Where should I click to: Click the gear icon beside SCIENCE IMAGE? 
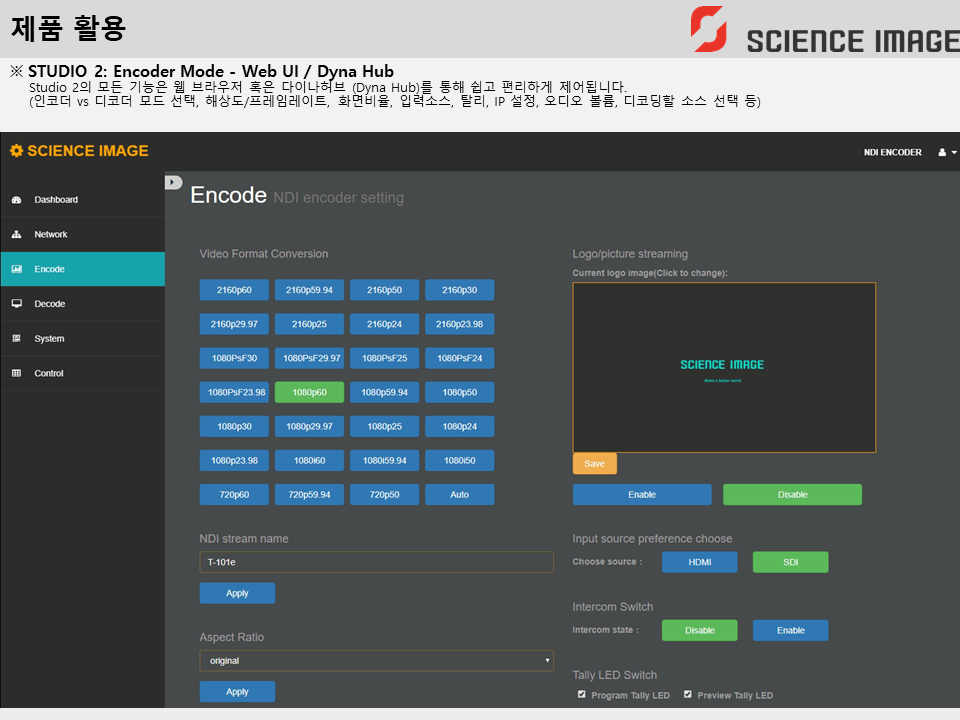click(x=17, y=151)
